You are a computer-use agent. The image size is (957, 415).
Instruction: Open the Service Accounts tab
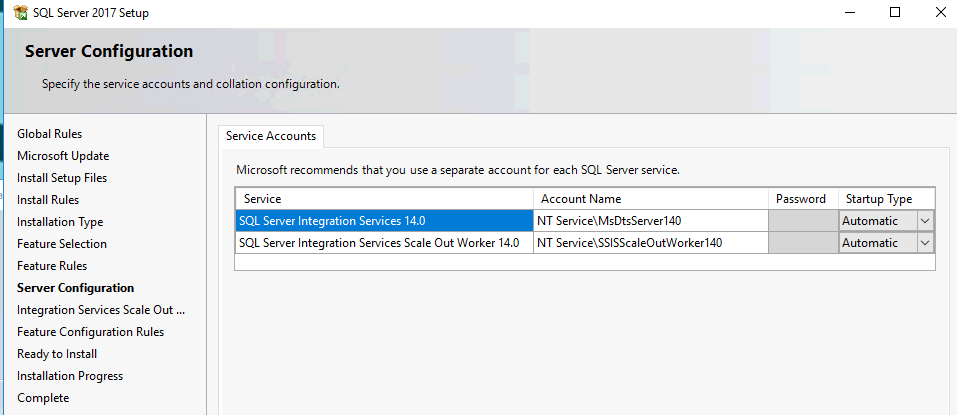[x=271, y=136]
